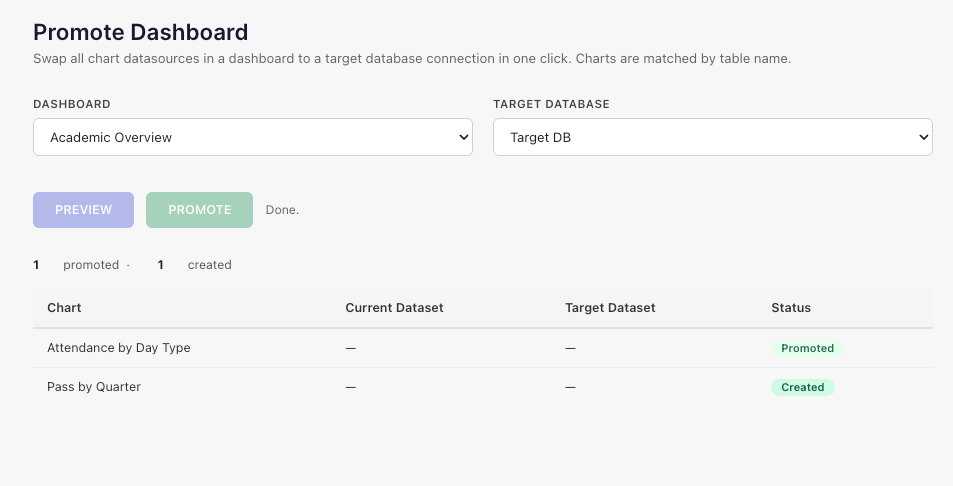Click the 'Done.' status message
Screen dimensions: 953x486
coord(282,210)
